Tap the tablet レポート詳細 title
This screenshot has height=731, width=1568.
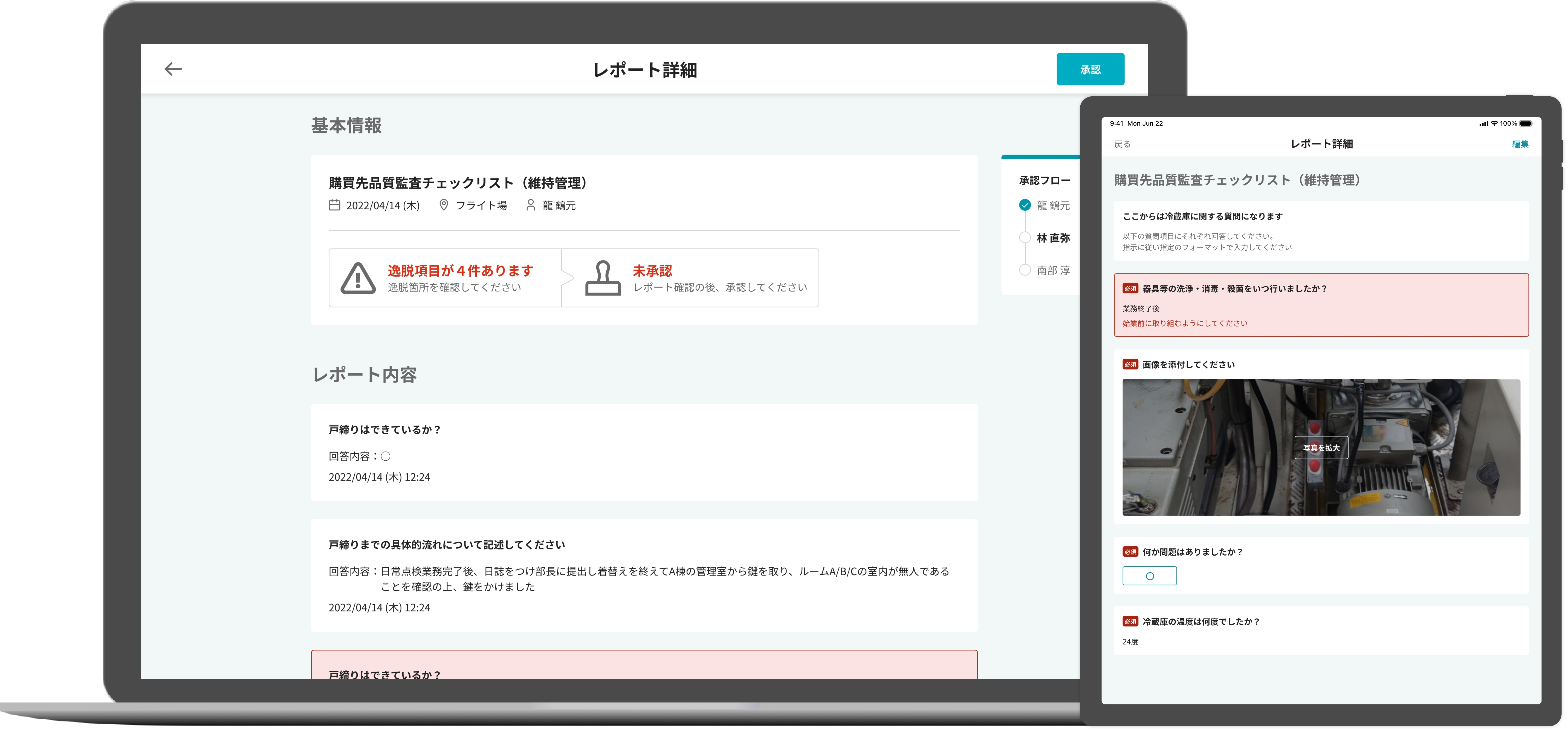[1321, 144]
